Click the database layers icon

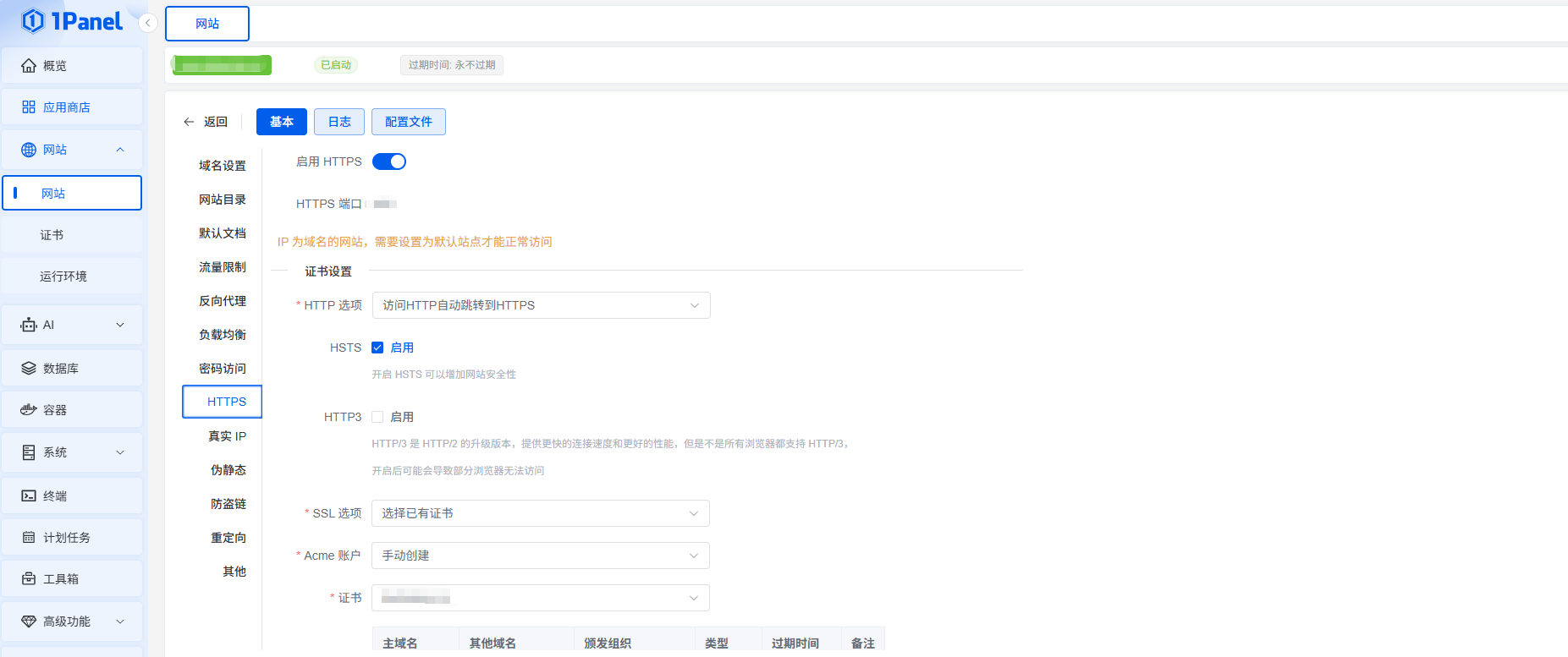[x=29, y=369]
